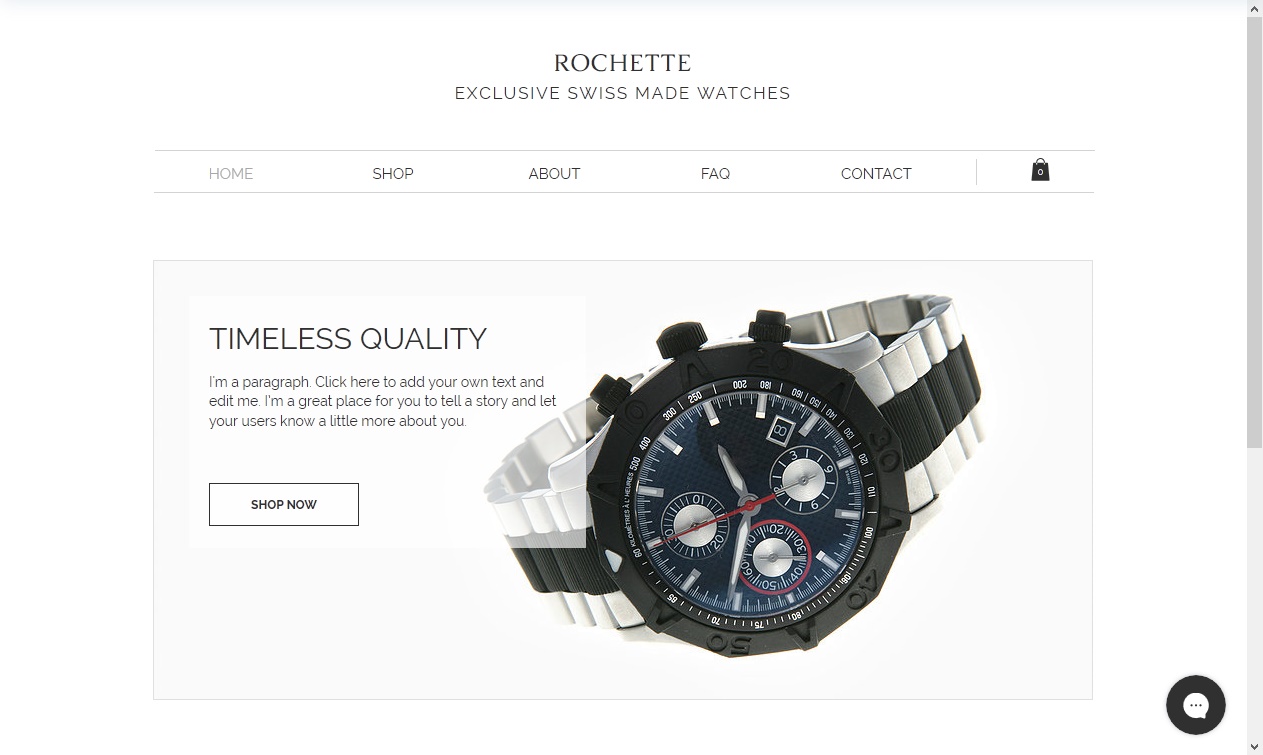The width and height of the screenshot is (1263, 755).
Task: Click the paragraph text under Timeless Quality
Action: click(383, 401)
